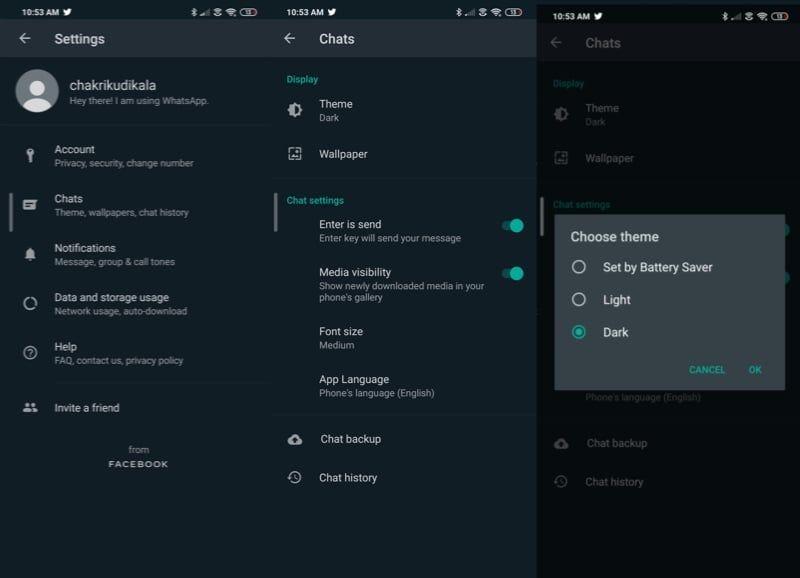Screen dimensions: 800x578
Task: Tap the Account key icon
Action: (x=30, y=155)
